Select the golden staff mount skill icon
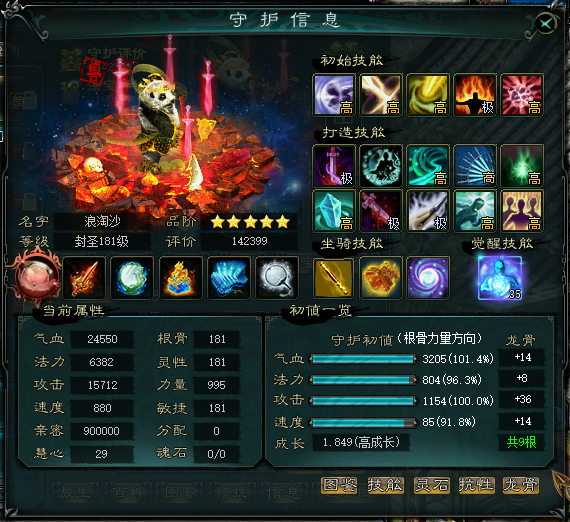This screenshot has height=522, width=570. click(333, 278)
